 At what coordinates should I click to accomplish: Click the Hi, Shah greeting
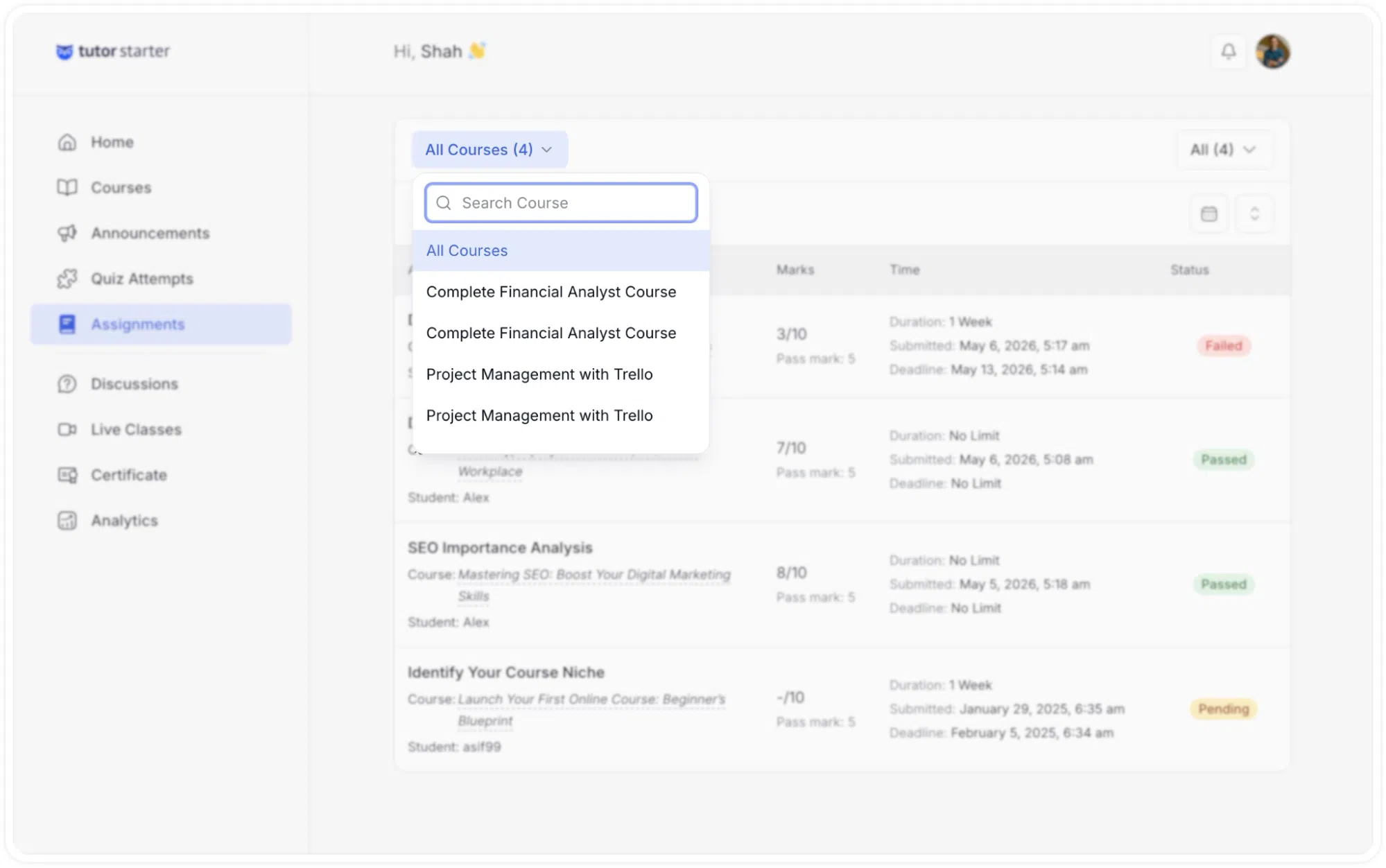tap(440, 51)
